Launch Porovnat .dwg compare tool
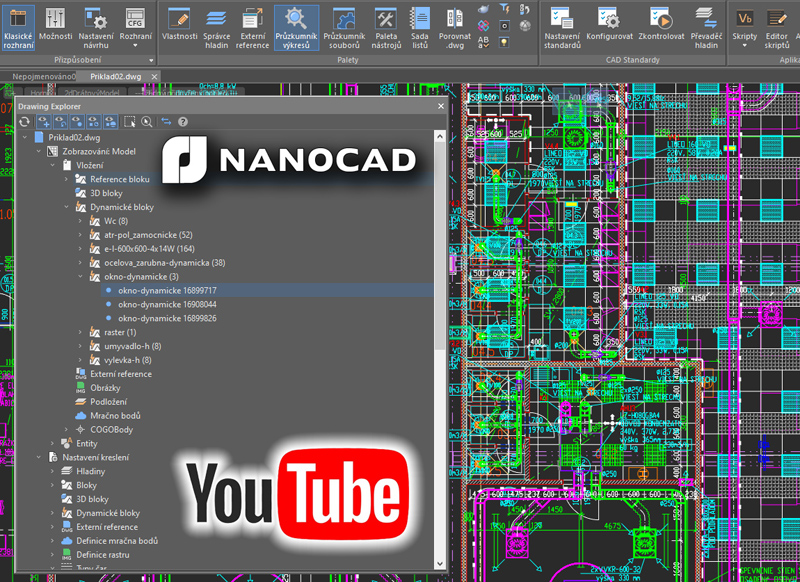 click(x=454, y=28)
